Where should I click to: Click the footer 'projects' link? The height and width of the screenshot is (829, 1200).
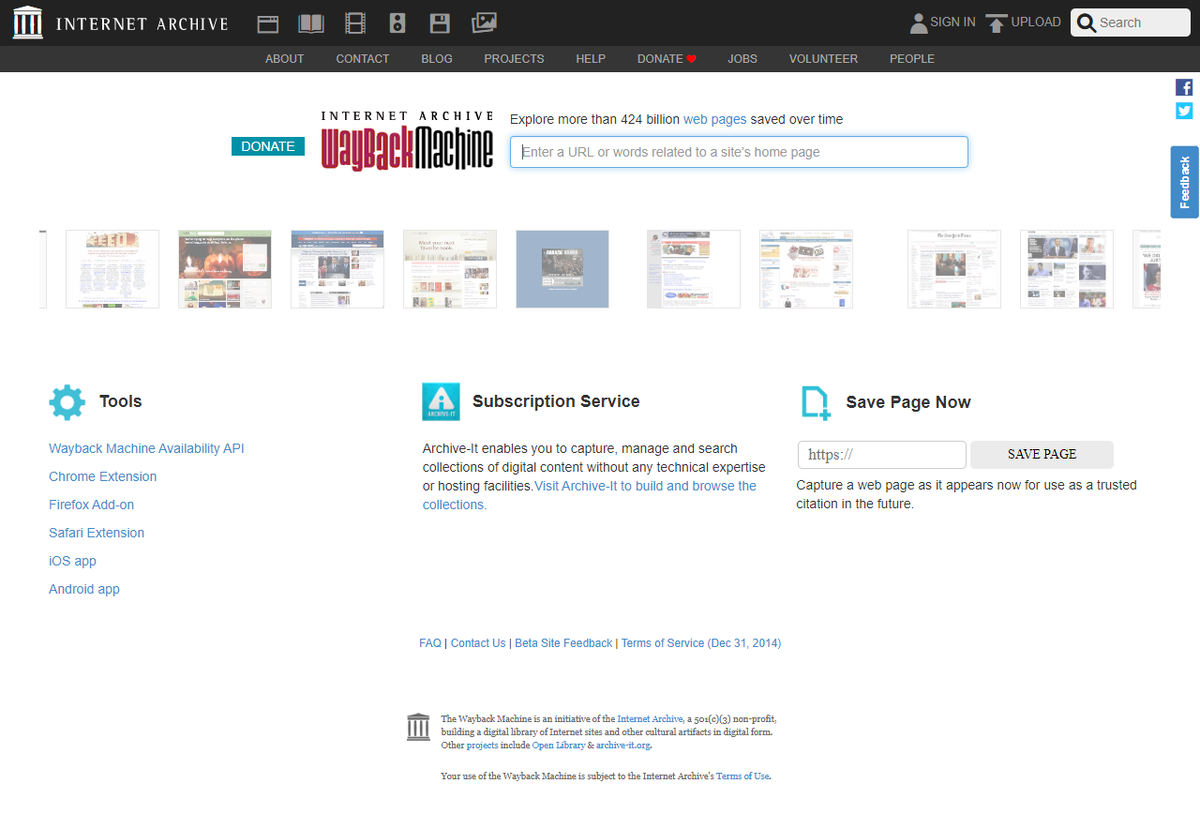482,745
